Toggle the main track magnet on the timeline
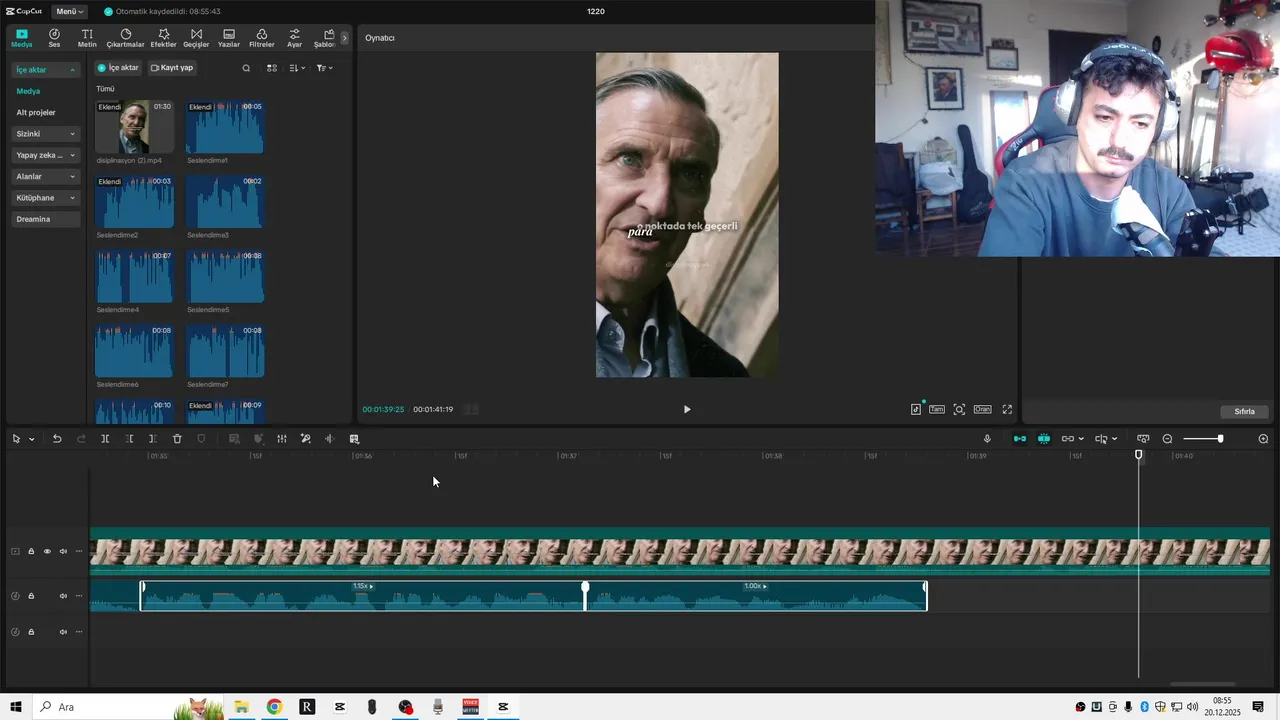Screen dimensions: 1280x720 [1020, 439]
